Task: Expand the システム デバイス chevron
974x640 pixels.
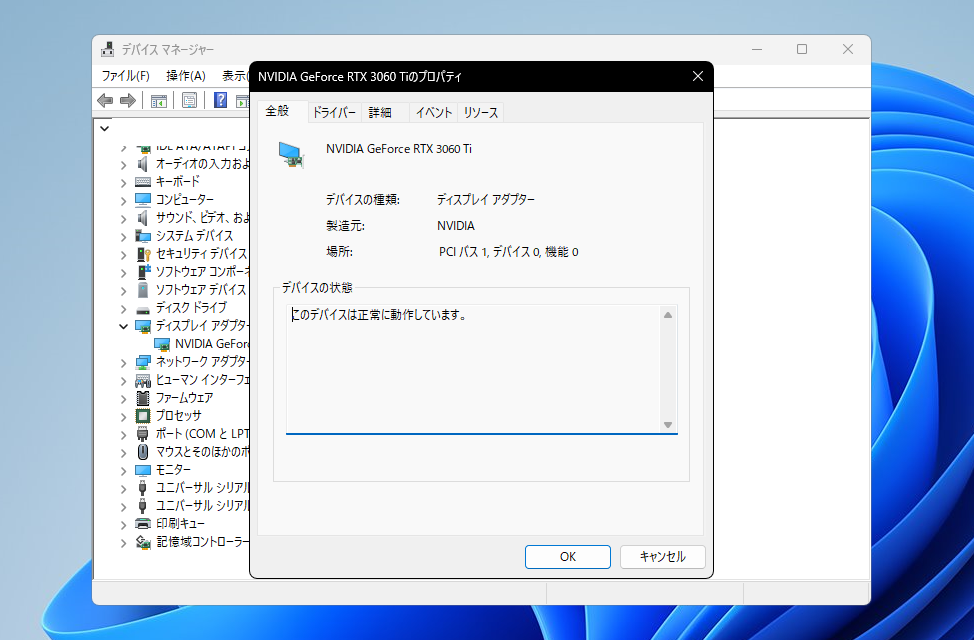Action: coord(124,237)
